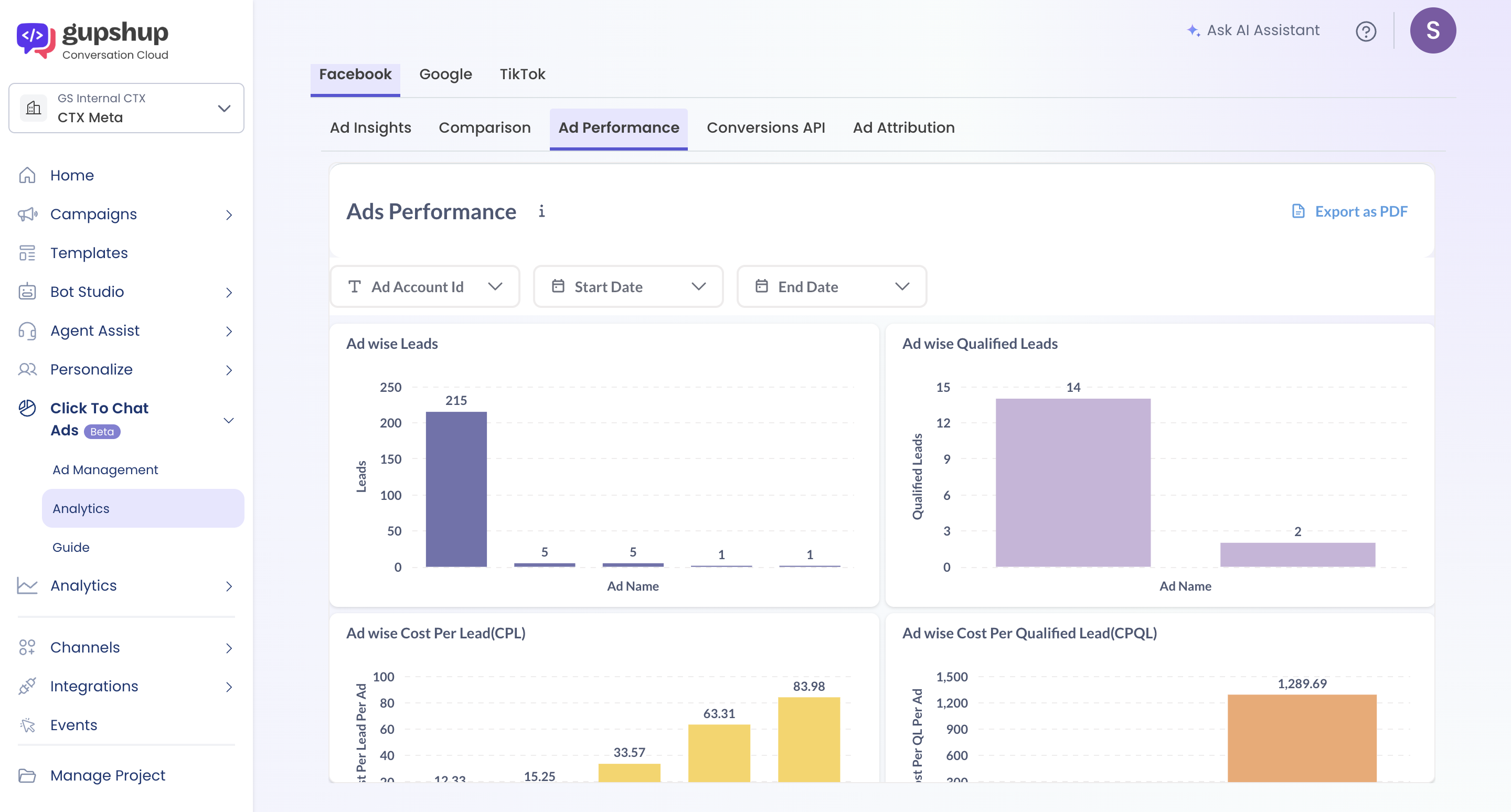
Task: Open the user avatar S
Action: click(x=1432, y=30)
